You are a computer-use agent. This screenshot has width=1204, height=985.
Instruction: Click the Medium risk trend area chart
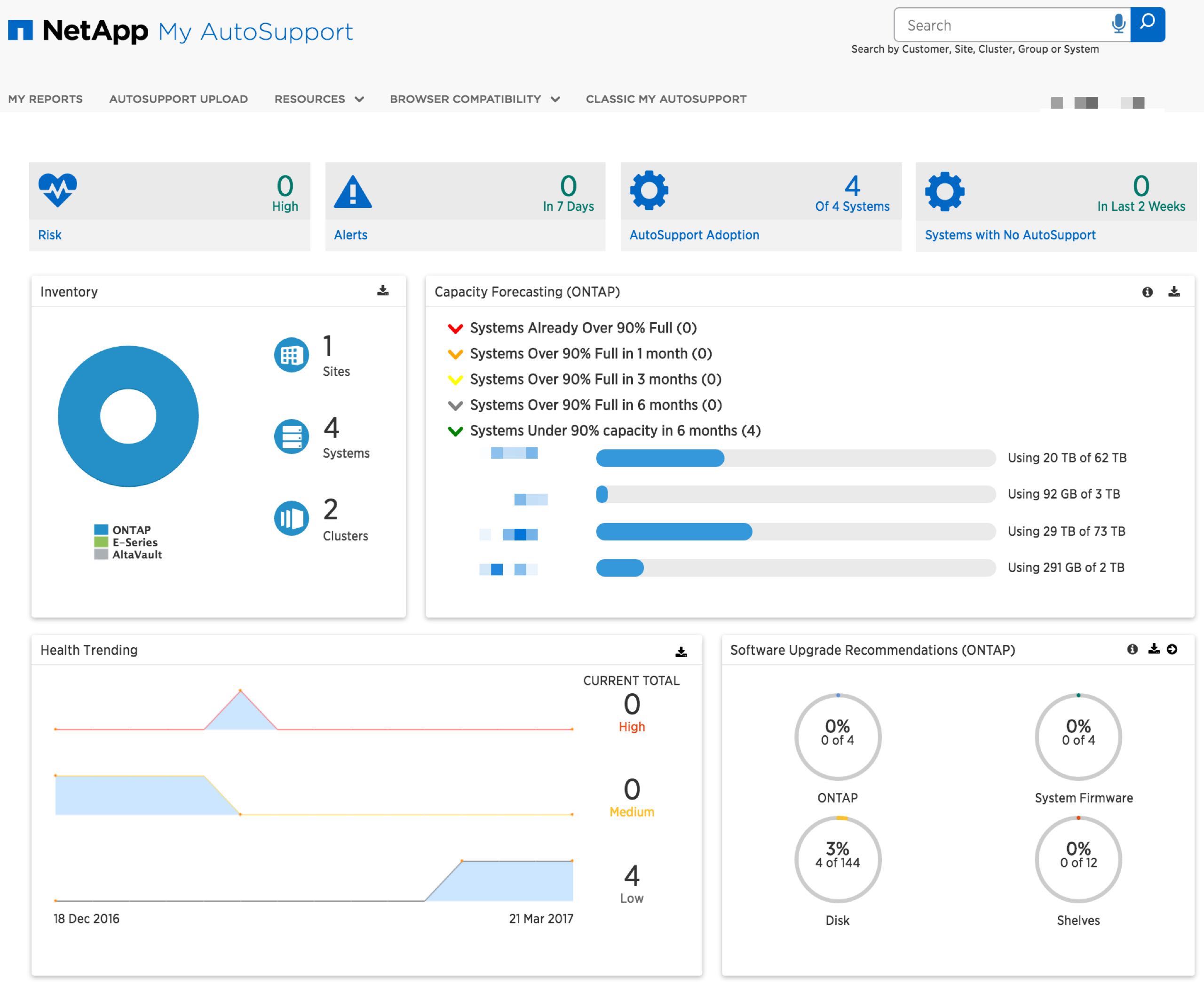pyautogui.click(x=148, y=794)
